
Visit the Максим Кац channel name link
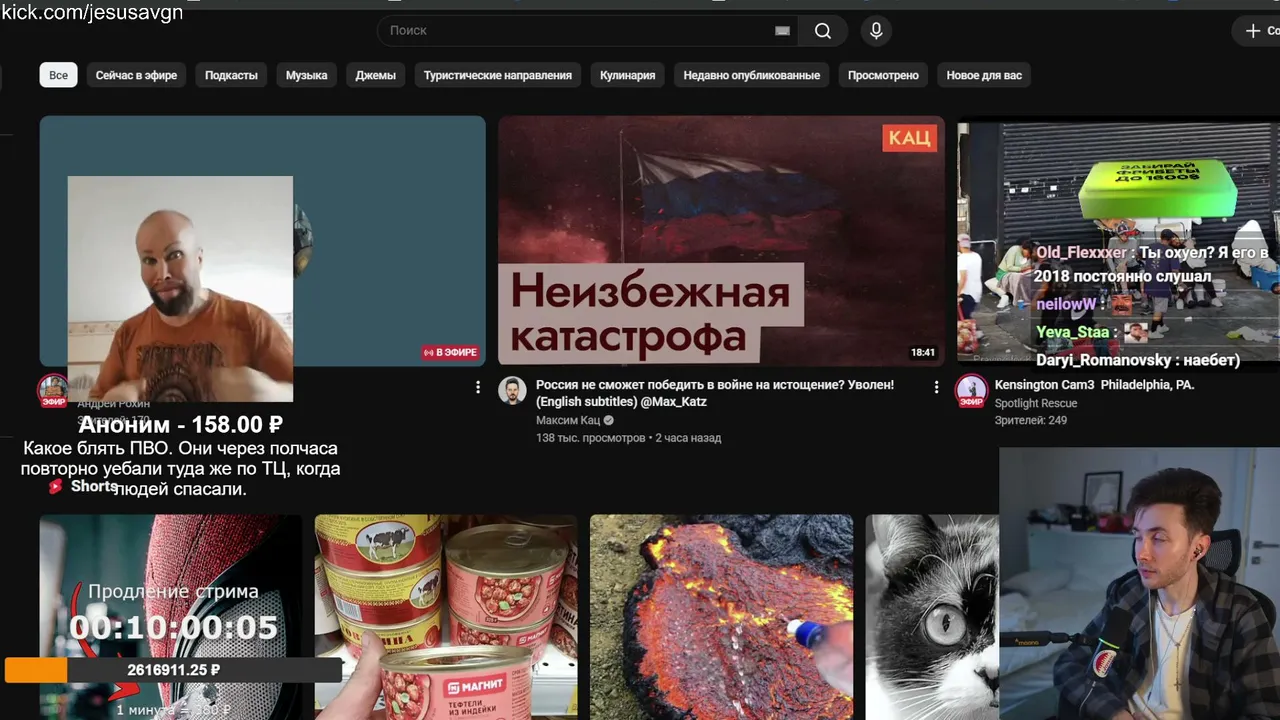coord(568,421)
